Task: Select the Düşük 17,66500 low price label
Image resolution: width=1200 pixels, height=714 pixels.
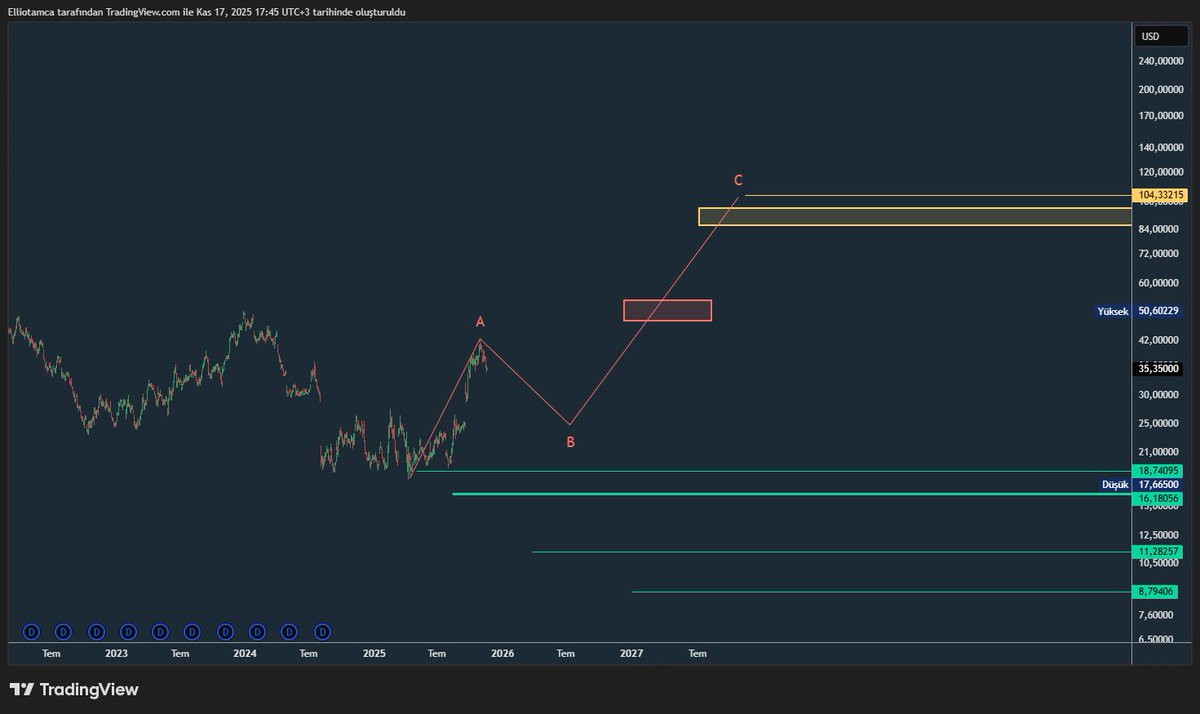Action: 1140,484
